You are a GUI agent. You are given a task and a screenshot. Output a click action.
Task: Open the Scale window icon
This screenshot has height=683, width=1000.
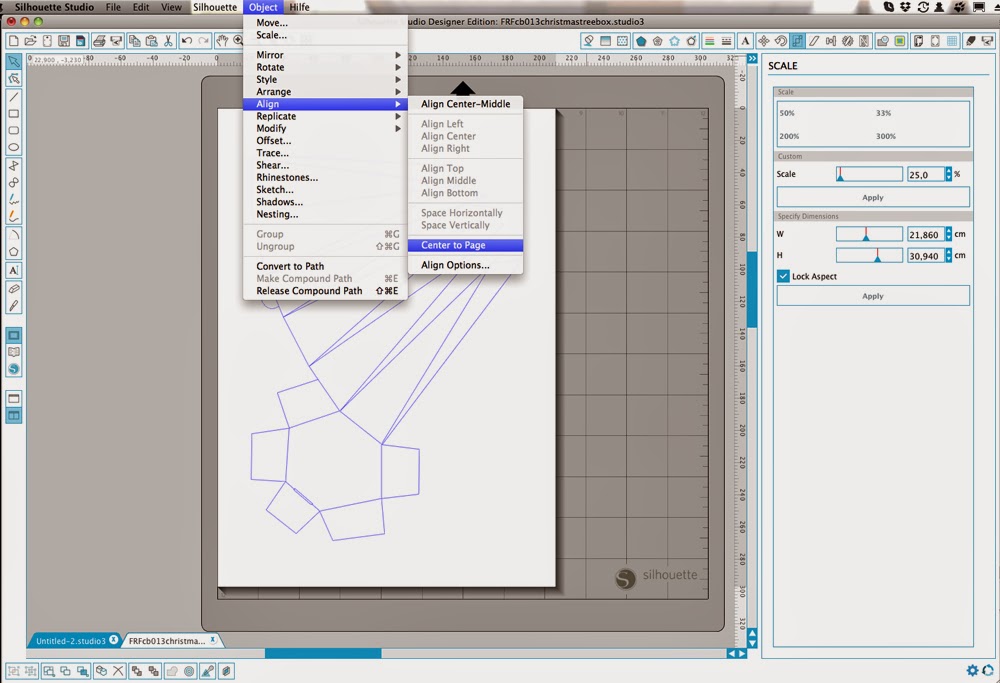pos(797,41)
